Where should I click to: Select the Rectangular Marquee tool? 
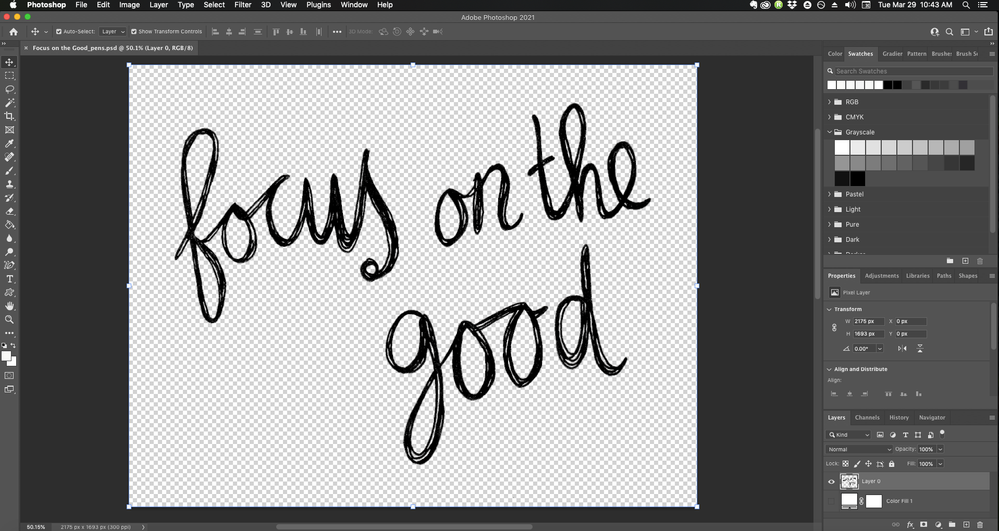pyautogui.click(x=10, y=76)
